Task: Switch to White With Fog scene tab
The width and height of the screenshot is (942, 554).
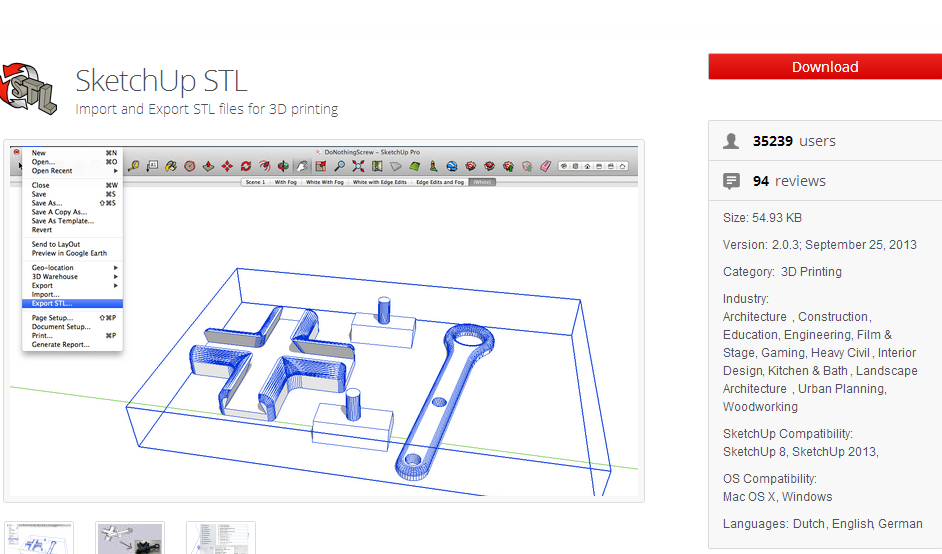Action: (x=324, y=182)
